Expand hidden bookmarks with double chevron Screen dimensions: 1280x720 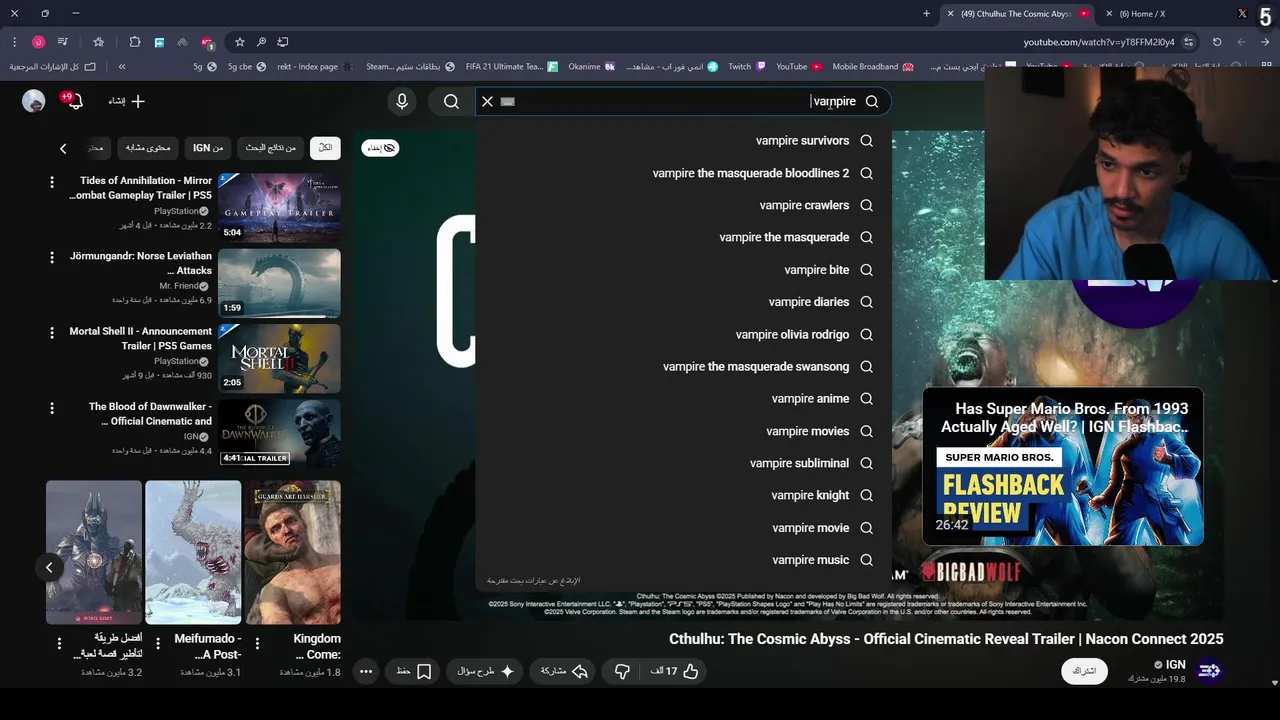(x=122, y=67)
